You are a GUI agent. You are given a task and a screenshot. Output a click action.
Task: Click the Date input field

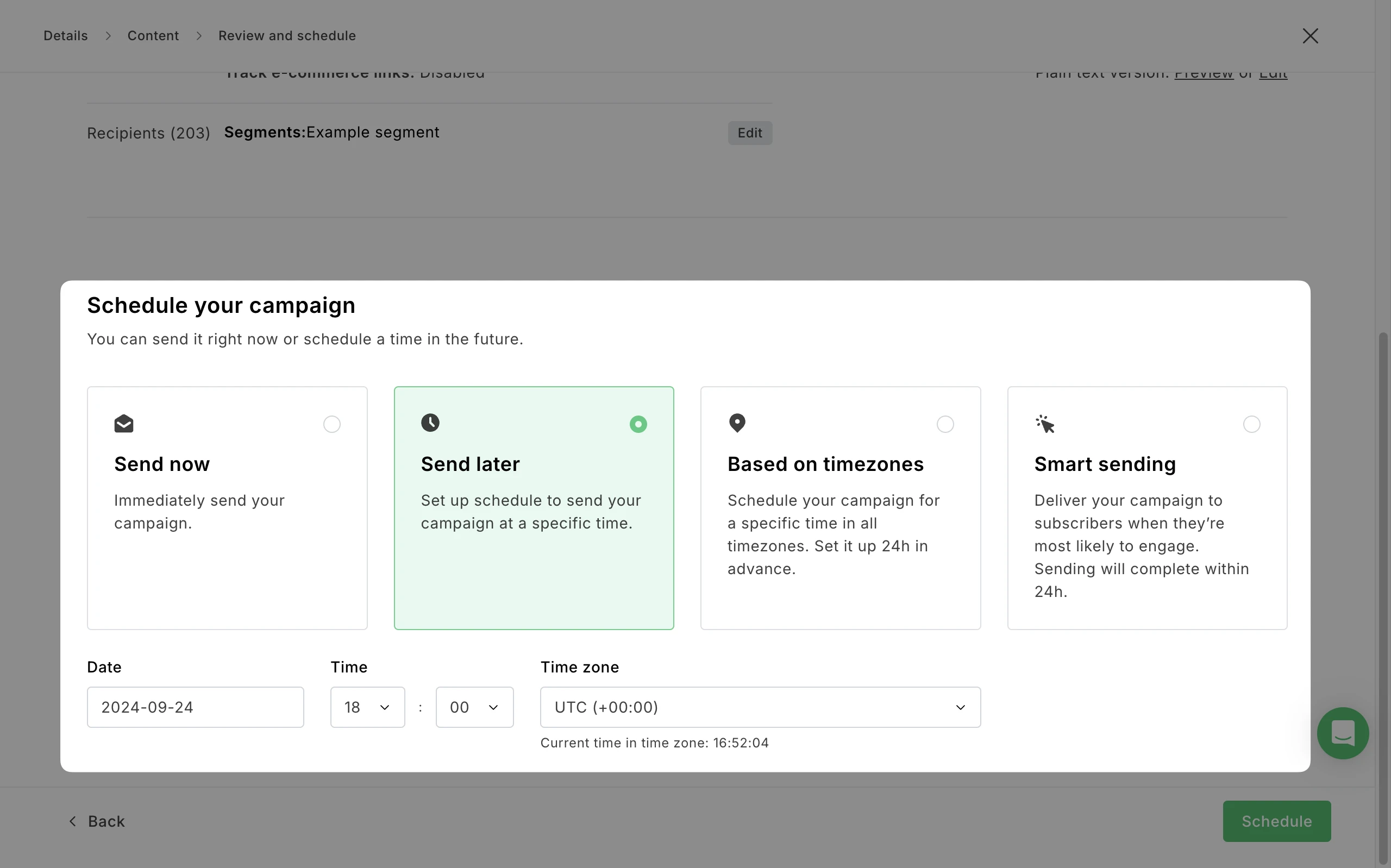(195, 707)
